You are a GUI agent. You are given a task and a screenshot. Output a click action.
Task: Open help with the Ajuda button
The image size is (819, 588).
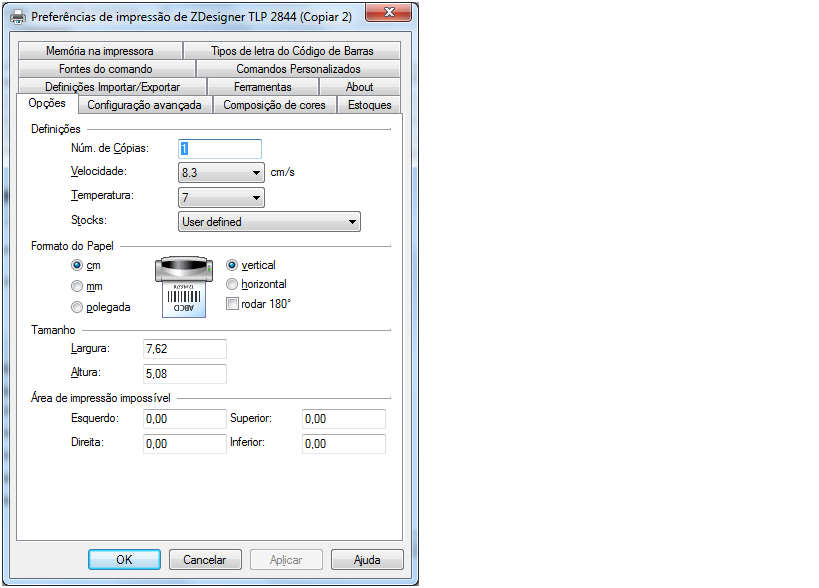[367, 560]
